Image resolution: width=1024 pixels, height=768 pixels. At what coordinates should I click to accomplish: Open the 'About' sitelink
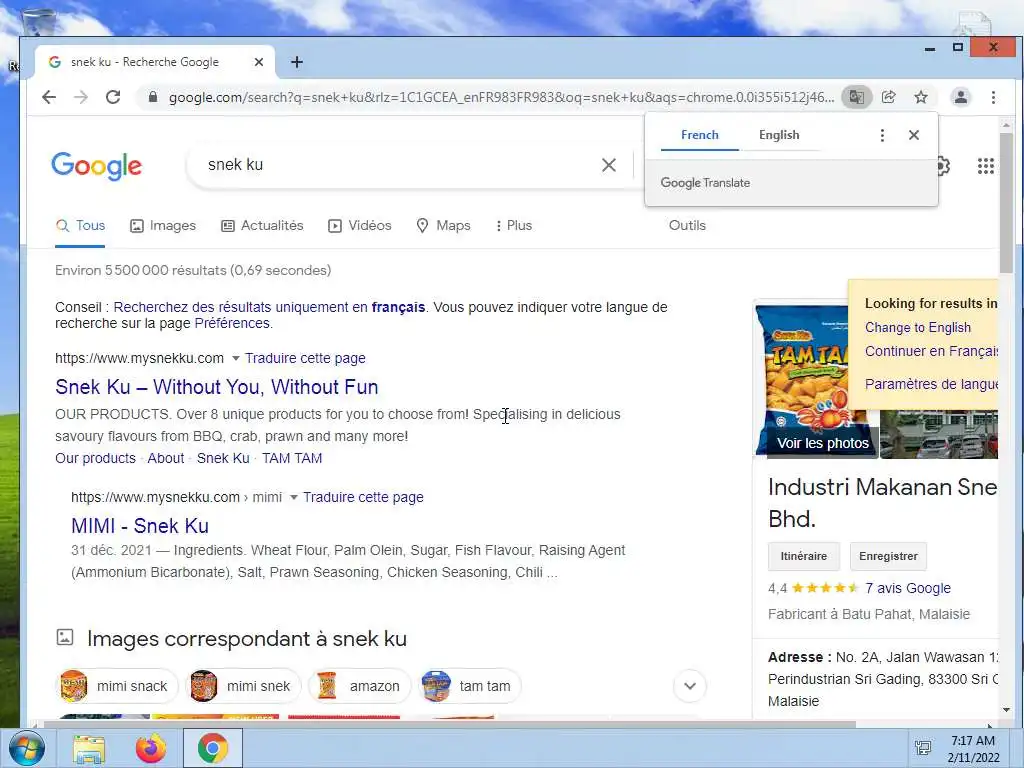[166, 458]
